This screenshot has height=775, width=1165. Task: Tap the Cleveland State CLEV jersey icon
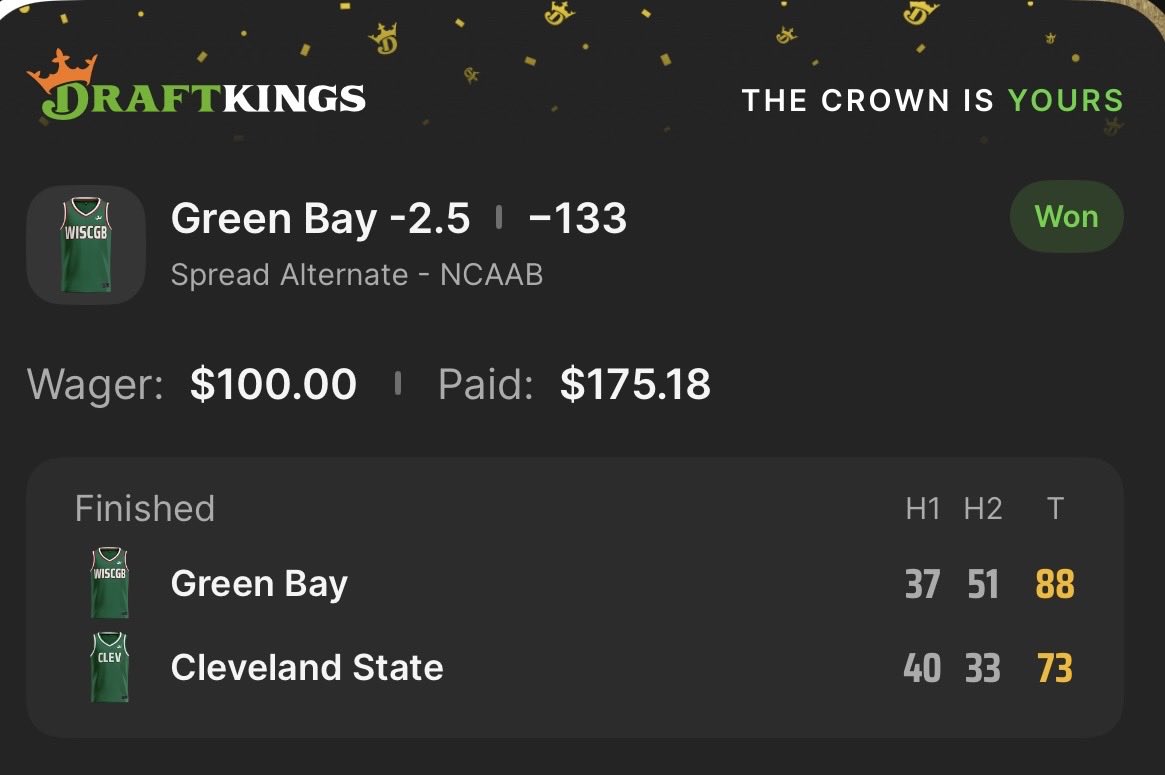coord(109,667)
